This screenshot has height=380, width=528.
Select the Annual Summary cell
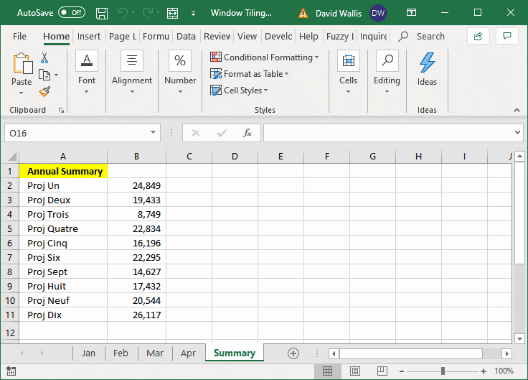tap(64, 171)
